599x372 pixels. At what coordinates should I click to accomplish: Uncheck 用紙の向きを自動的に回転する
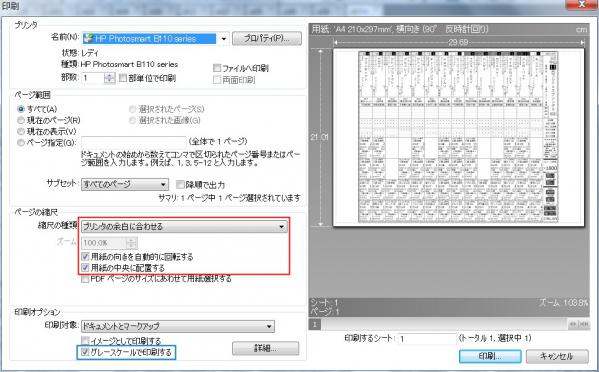point(85,257)
